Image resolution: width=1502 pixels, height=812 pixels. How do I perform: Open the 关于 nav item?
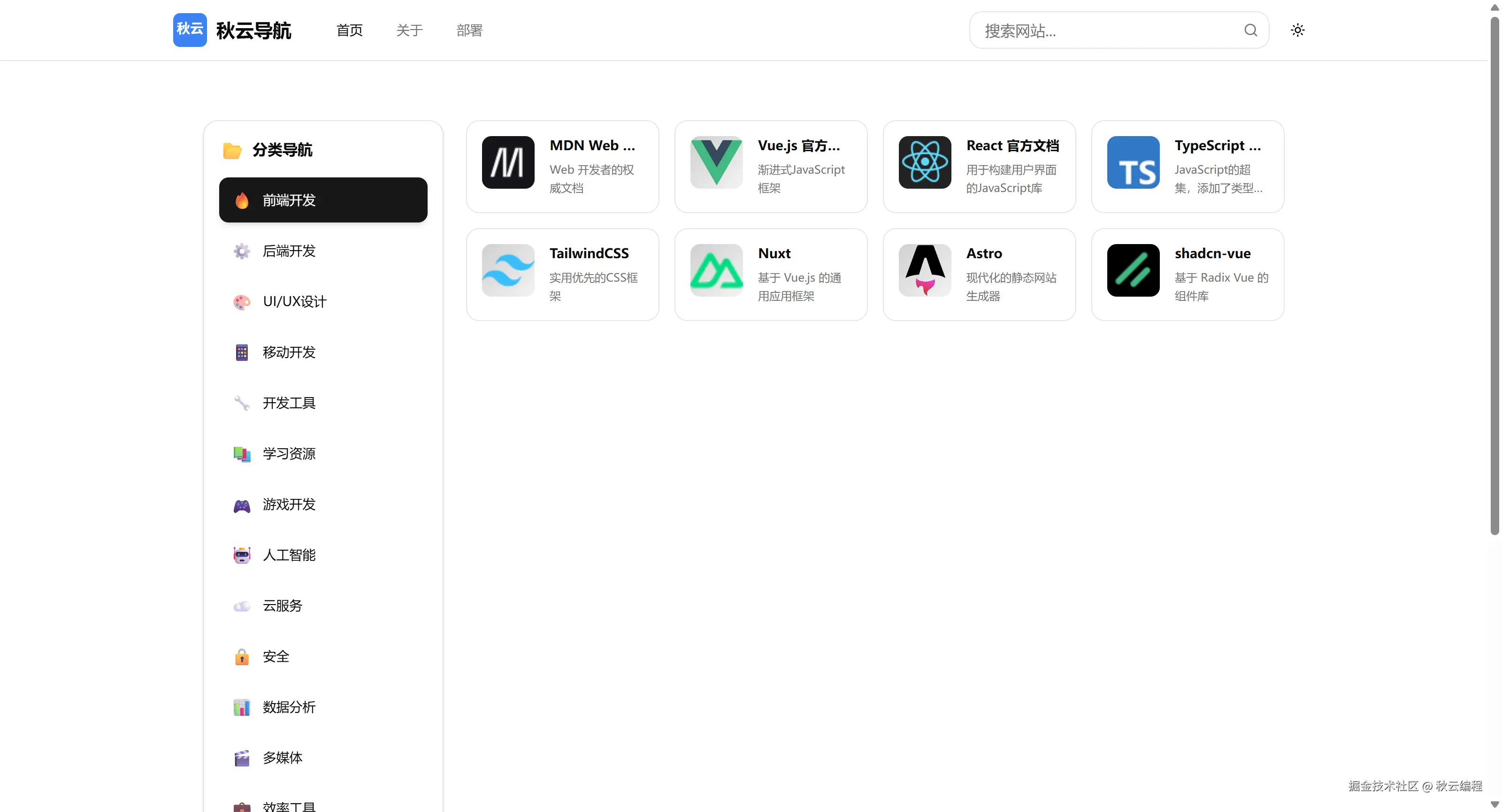tap(409, 31)
